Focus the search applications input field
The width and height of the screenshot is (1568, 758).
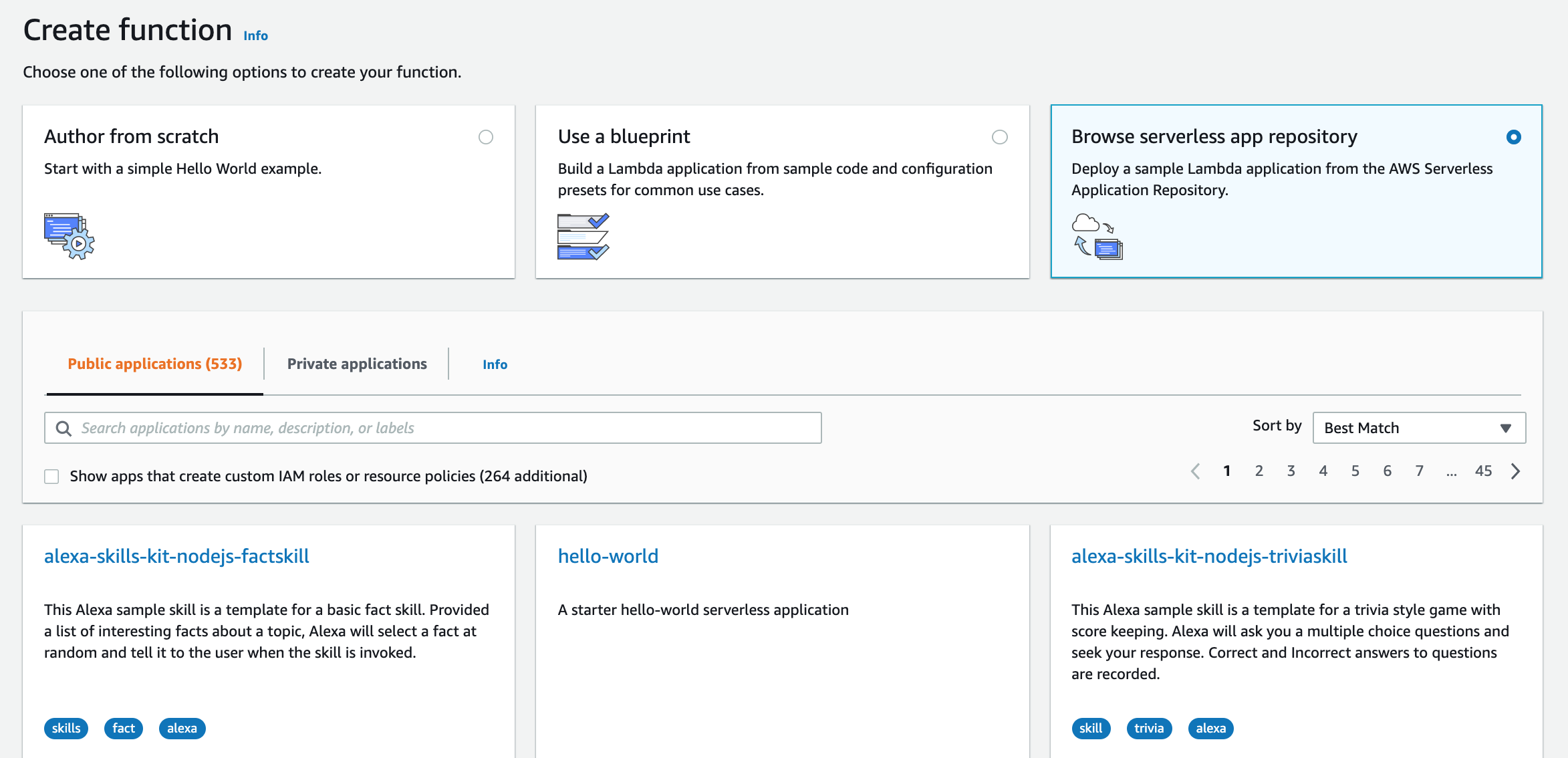pyautogui.click(x=441, y=428)
